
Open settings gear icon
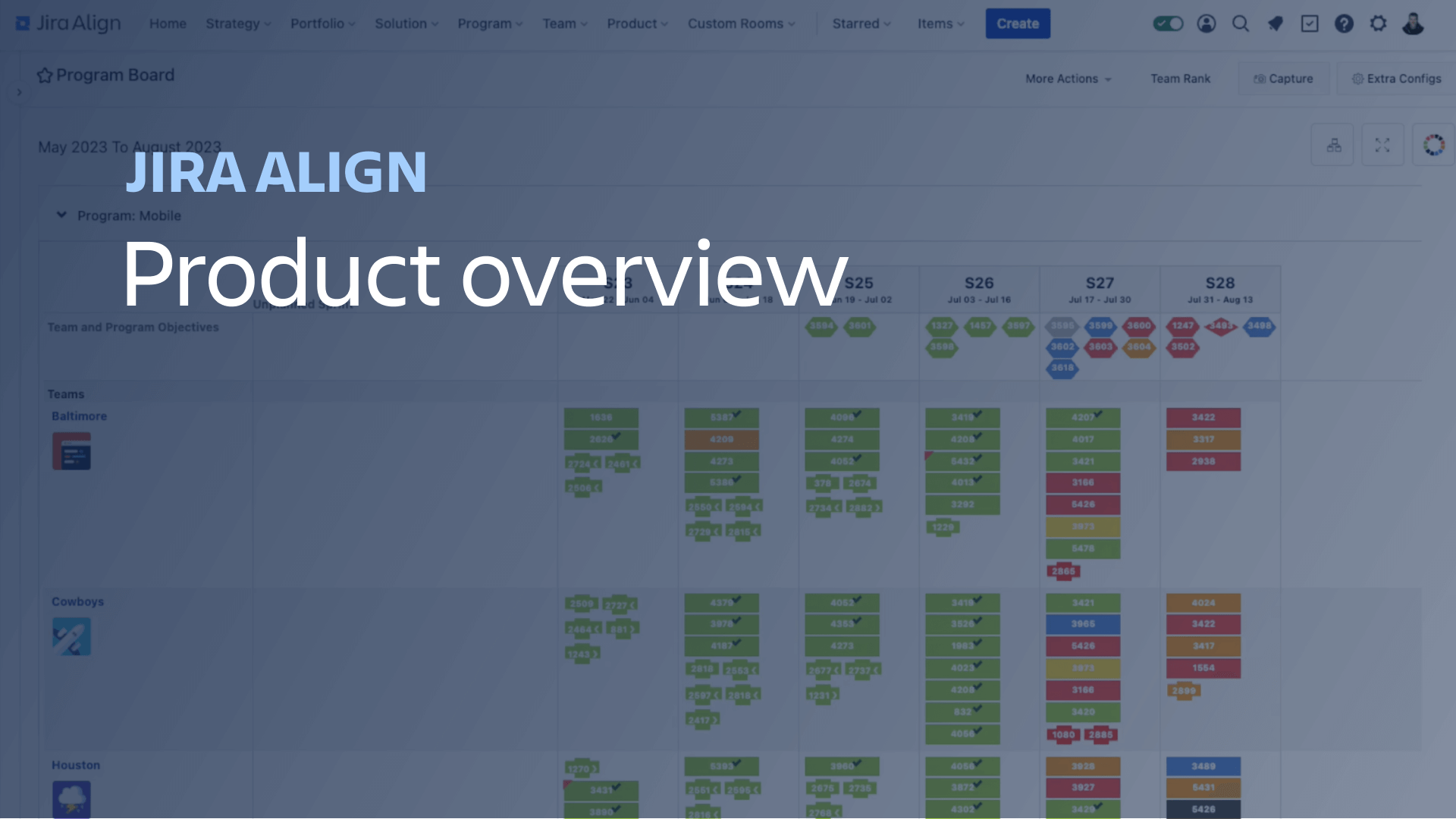[1378, 23]
